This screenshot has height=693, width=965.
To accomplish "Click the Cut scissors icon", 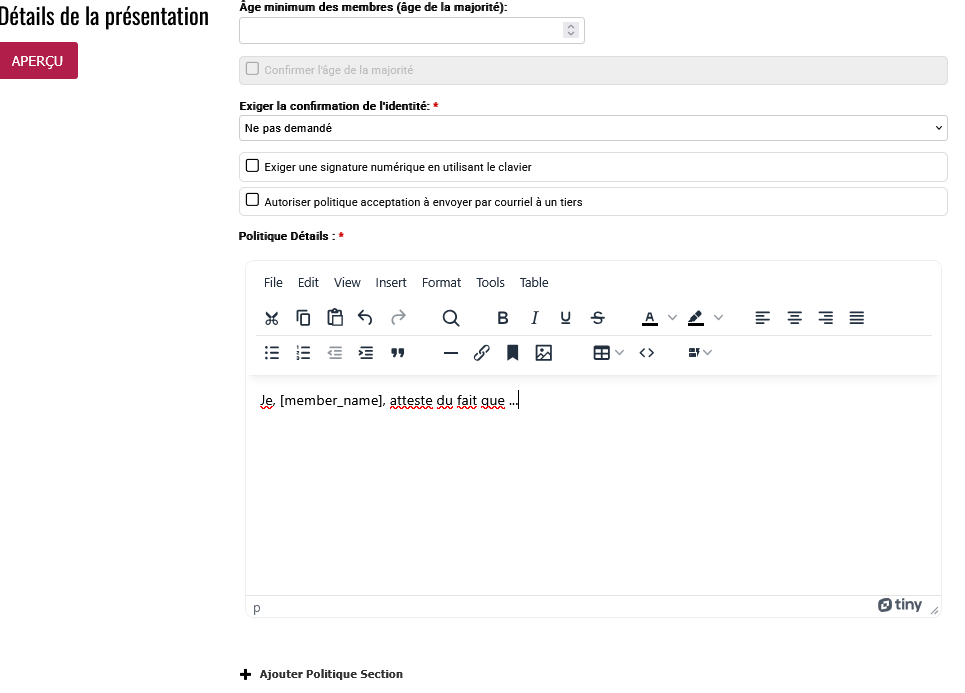I will (272, 318).
